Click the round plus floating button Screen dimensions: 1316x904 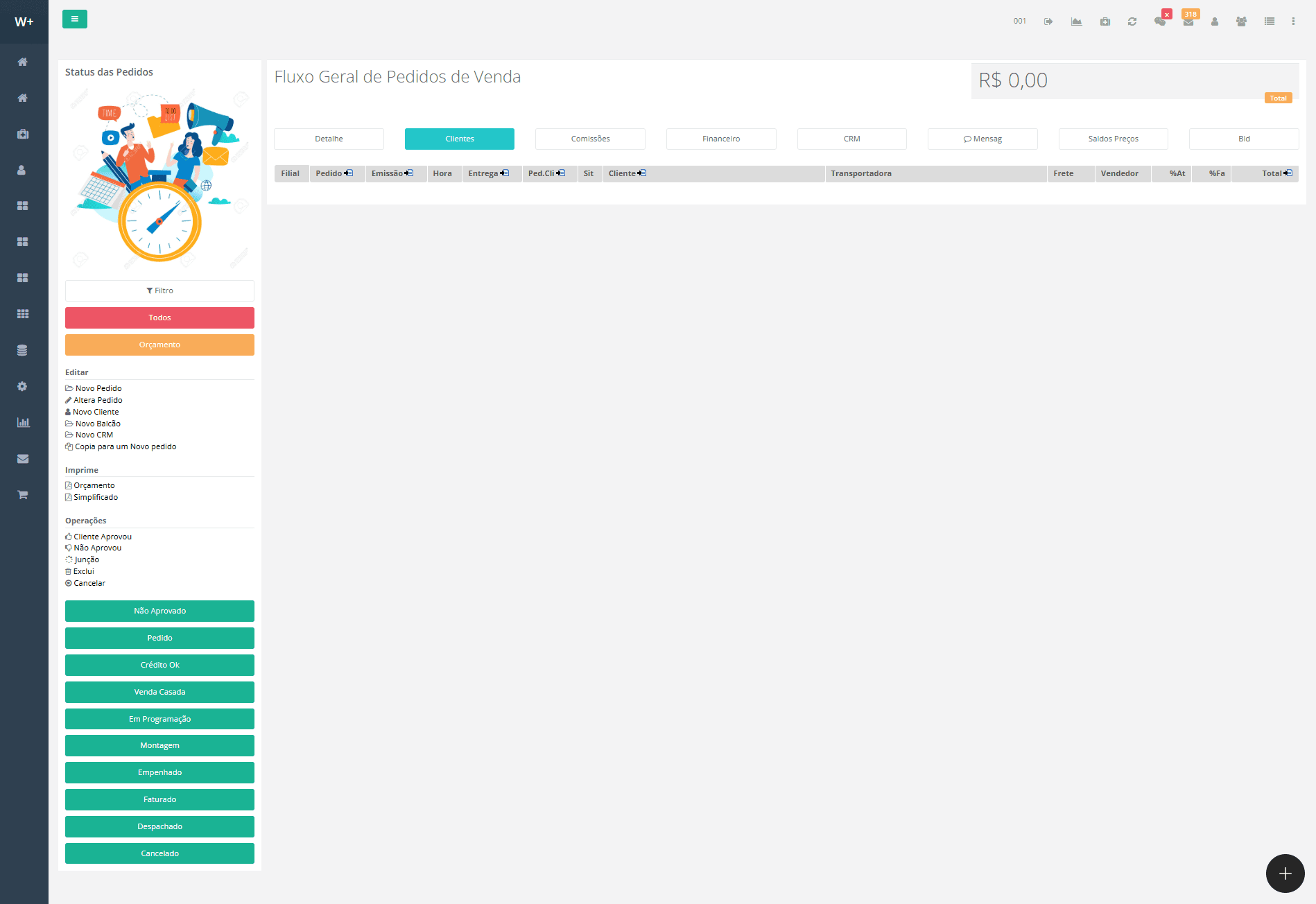[1285, 873]
